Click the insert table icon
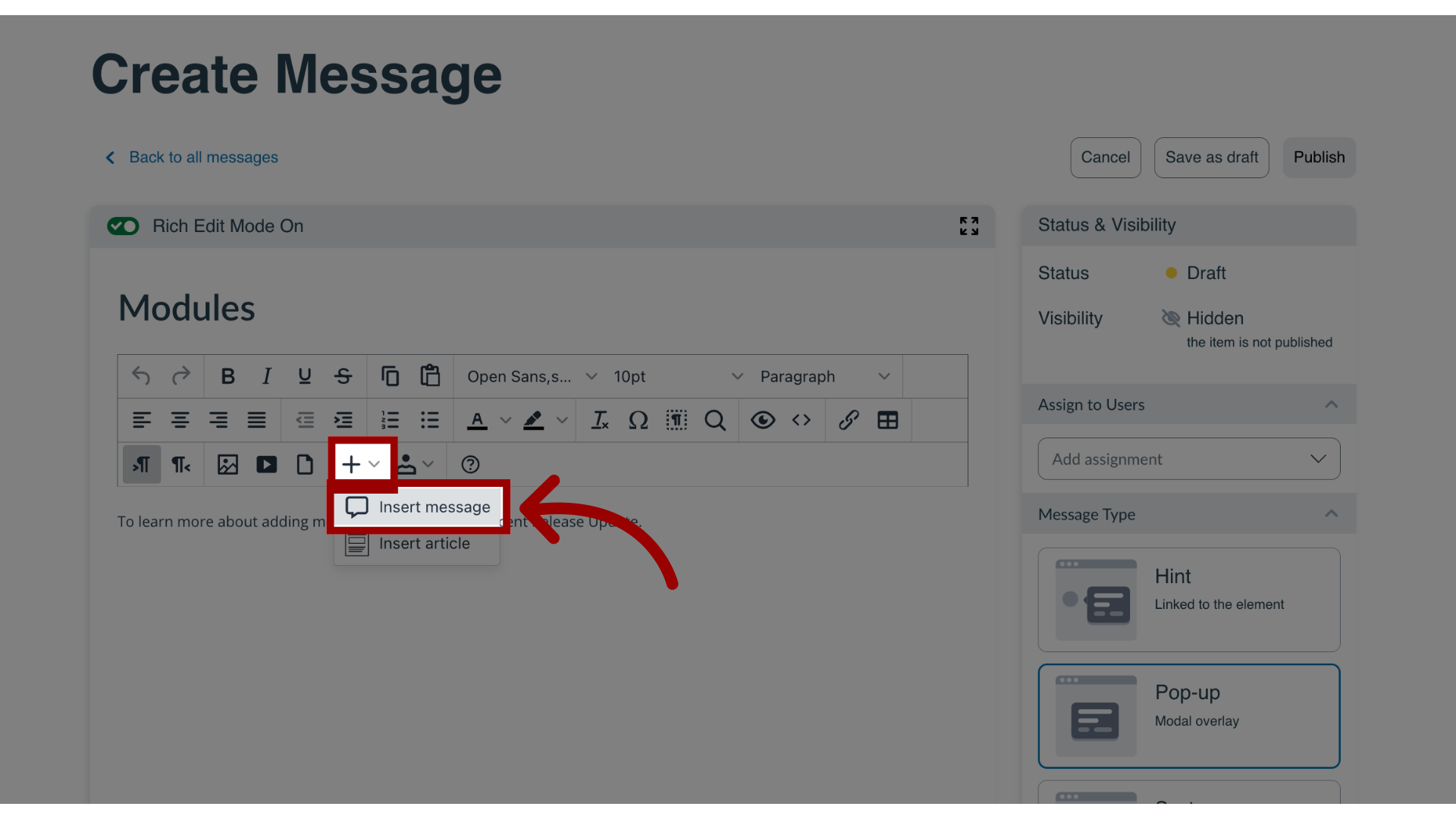The image size is (1456, 819). tap(888, 420)
